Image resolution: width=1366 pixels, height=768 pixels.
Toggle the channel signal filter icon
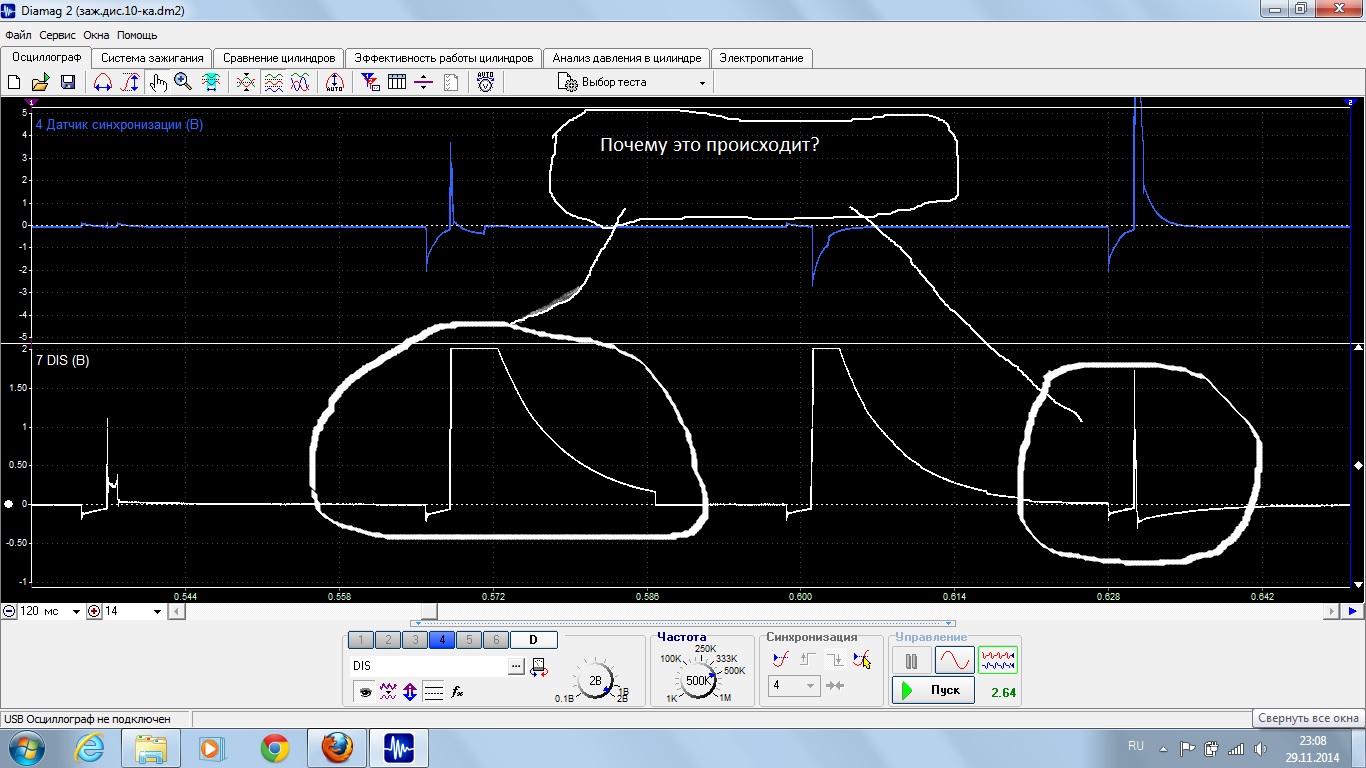coord(388,691)
